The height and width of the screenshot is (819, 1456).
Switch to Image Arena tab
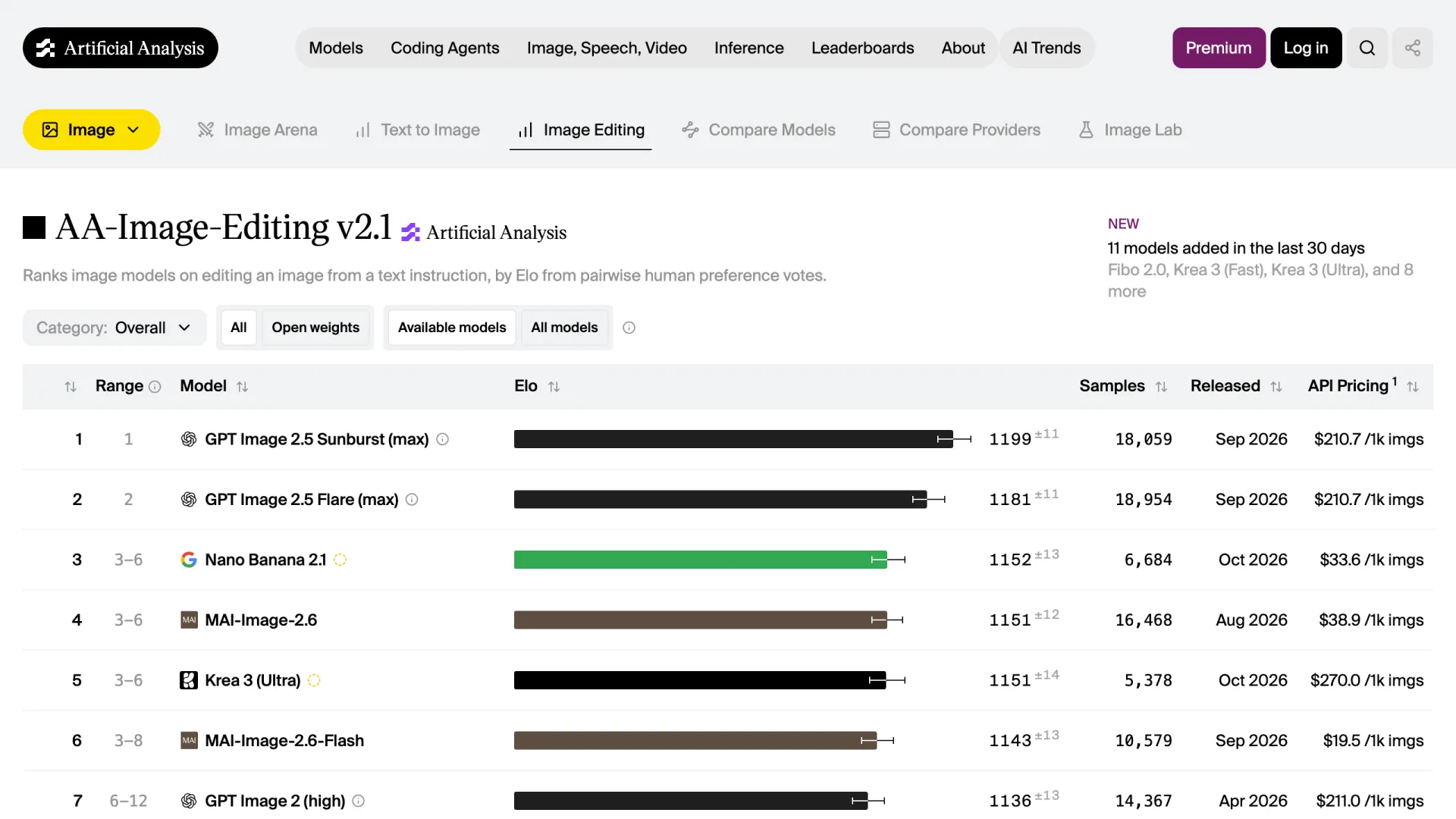click(x=257, y=130)
